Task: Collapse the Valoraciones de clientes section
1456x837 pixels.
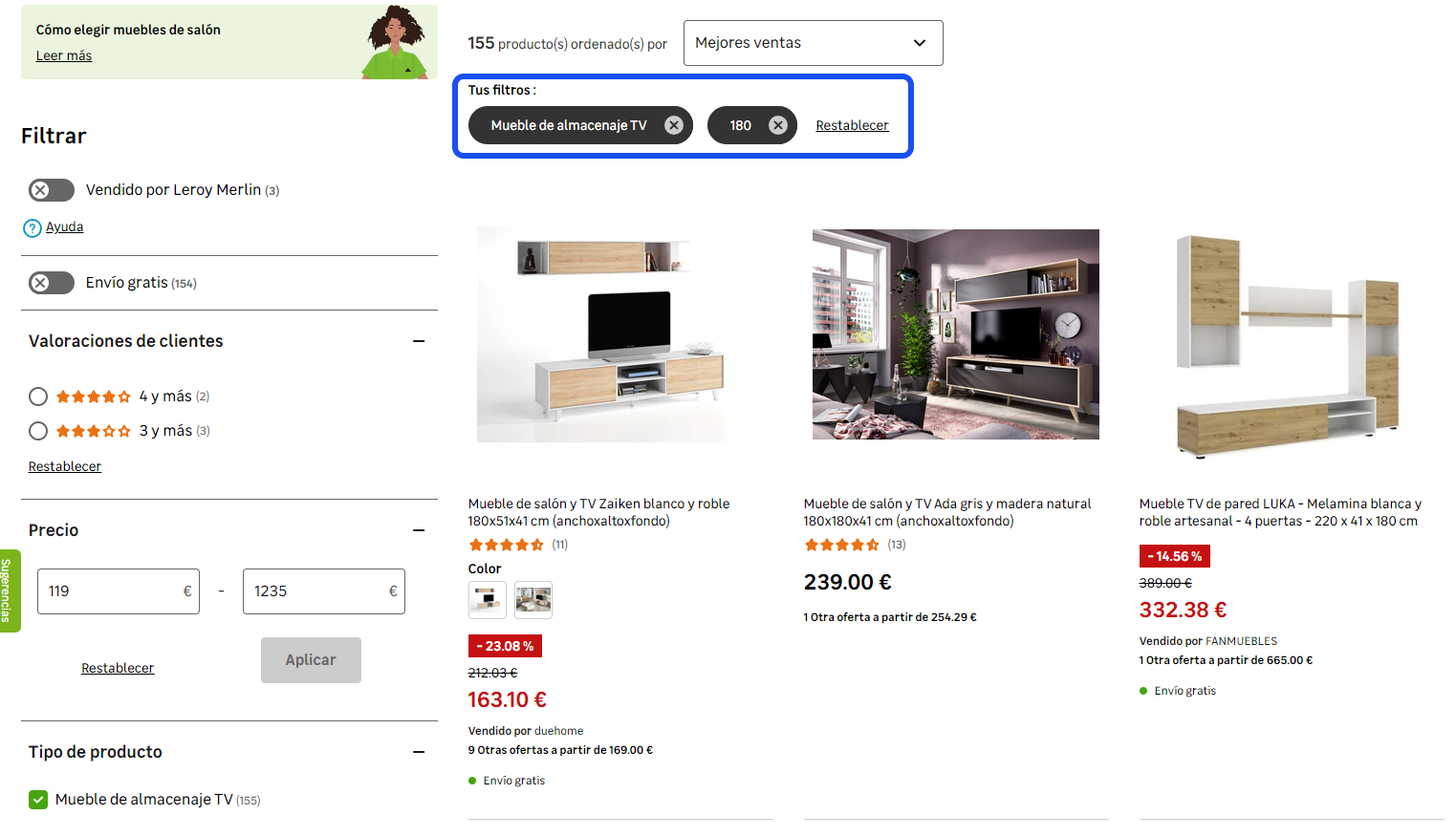Action: pos(419,341)
